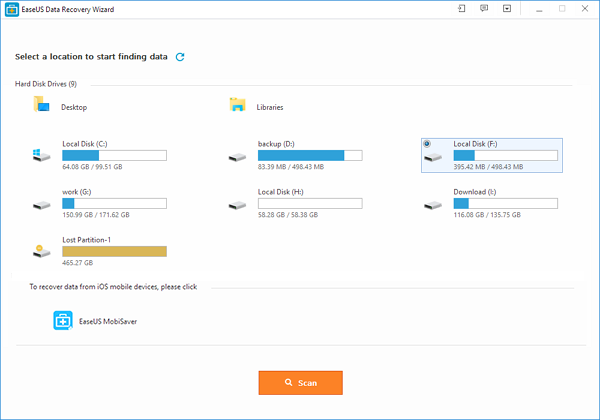Click the orange Scan button
This screenshot has height=420, width=600.
300,382
